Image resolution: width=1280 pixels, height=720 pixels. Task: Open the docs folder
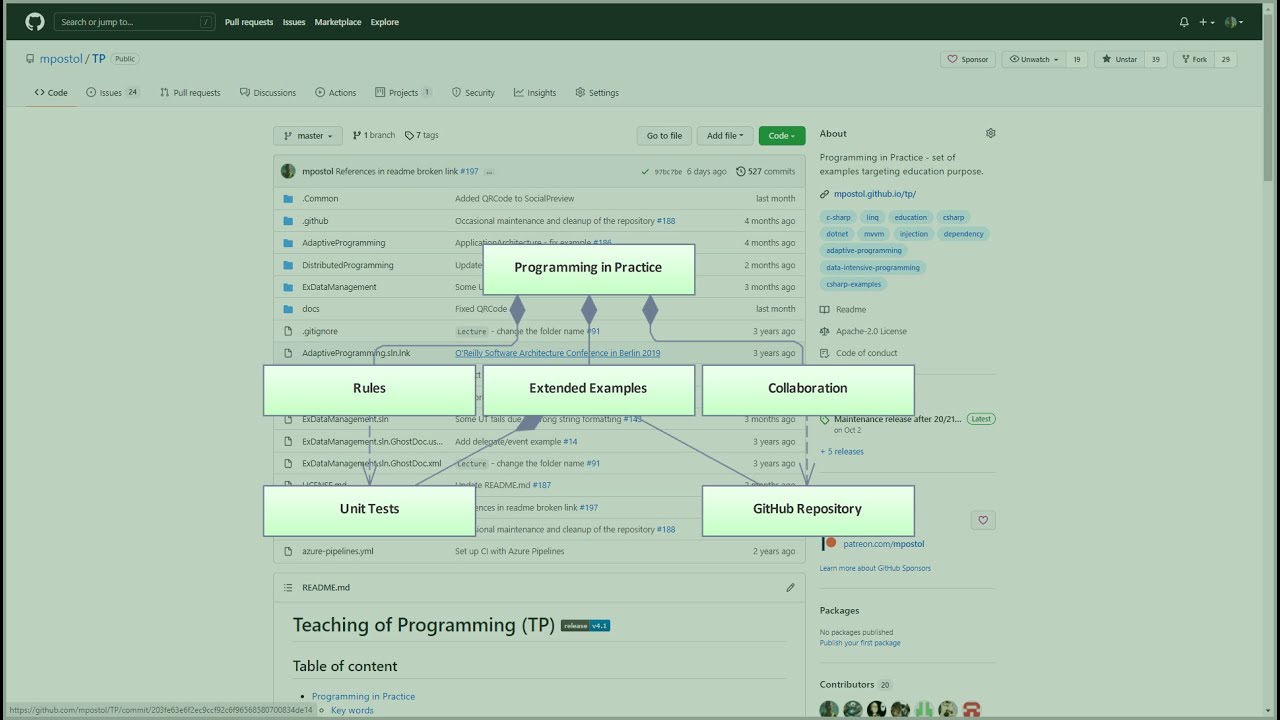point(311,309)
